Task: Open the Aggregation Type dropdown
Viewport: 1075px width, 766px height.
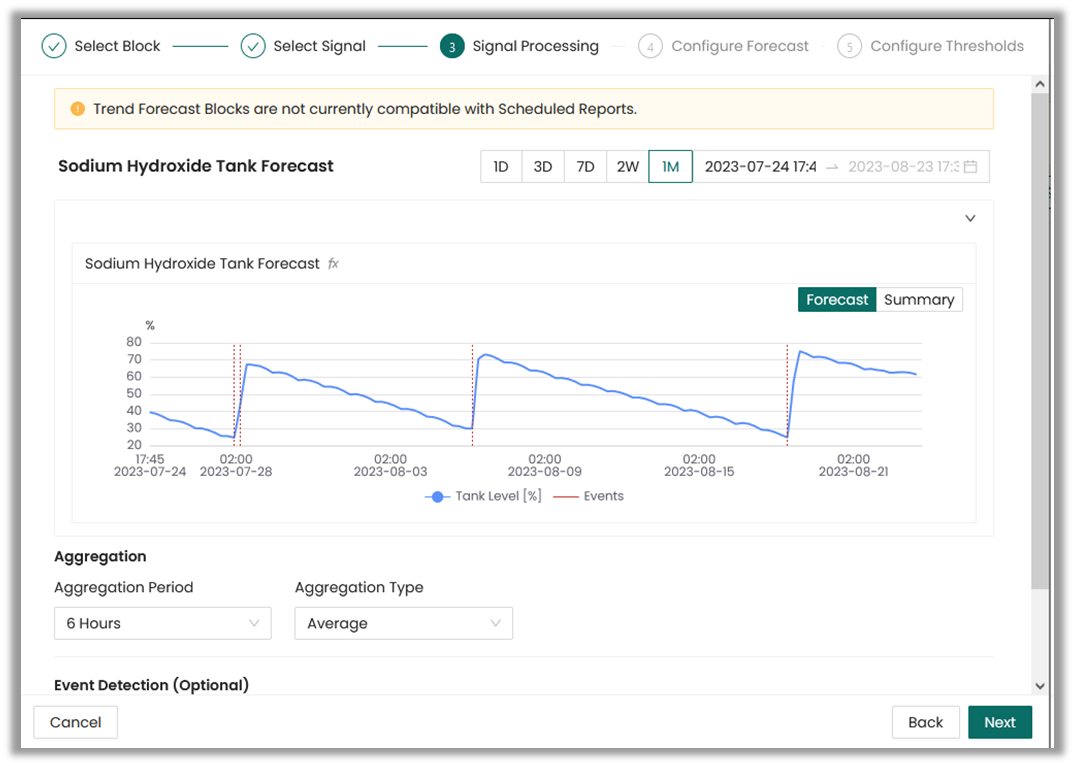Action: pos(403,623)
